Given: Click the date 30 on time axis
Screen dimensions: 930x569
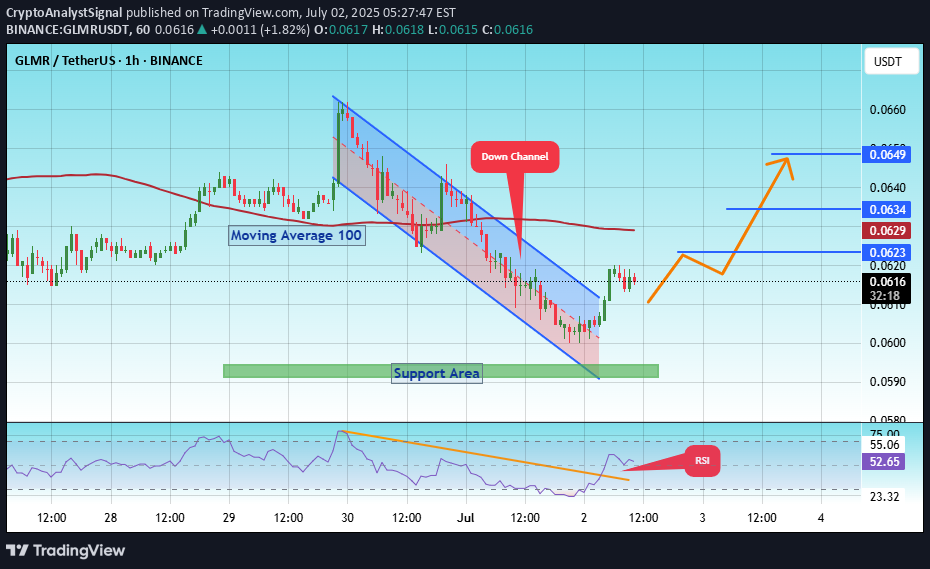Looking at the screenshot, I should (348, 517).
